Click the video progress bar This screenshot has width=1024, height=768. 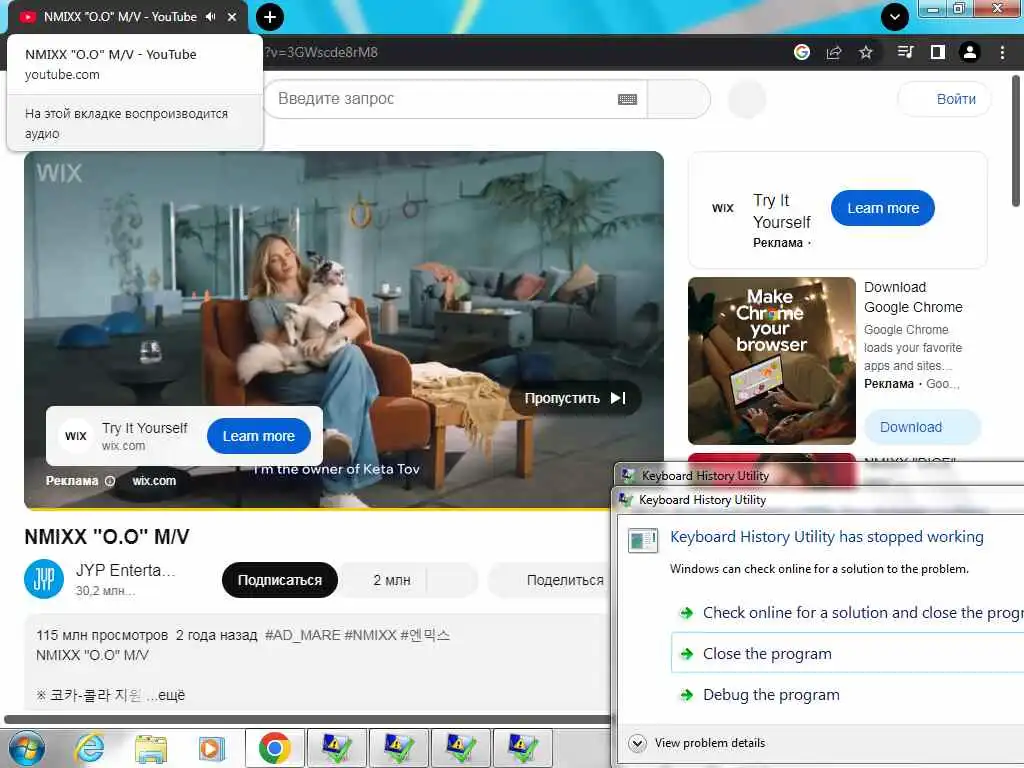317,508
